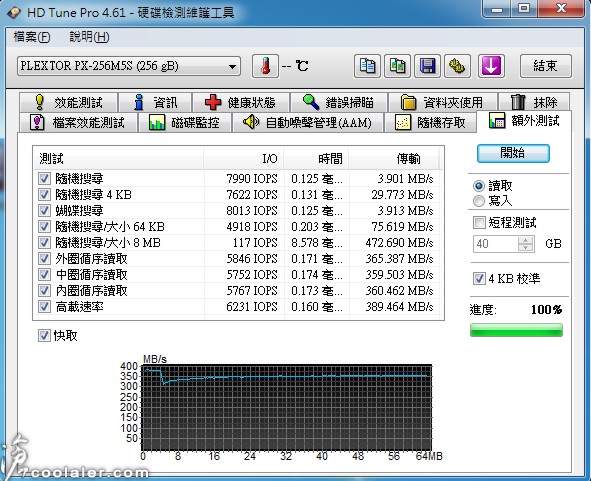
Task: Toggle the 快取 checkbox
Action: (44, 335)
